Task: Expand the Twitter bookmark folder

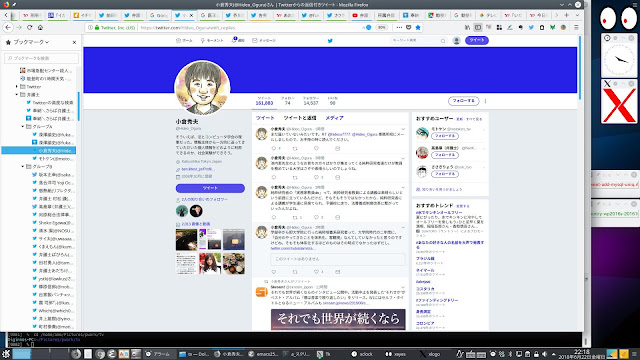Action: click(17, 87)
